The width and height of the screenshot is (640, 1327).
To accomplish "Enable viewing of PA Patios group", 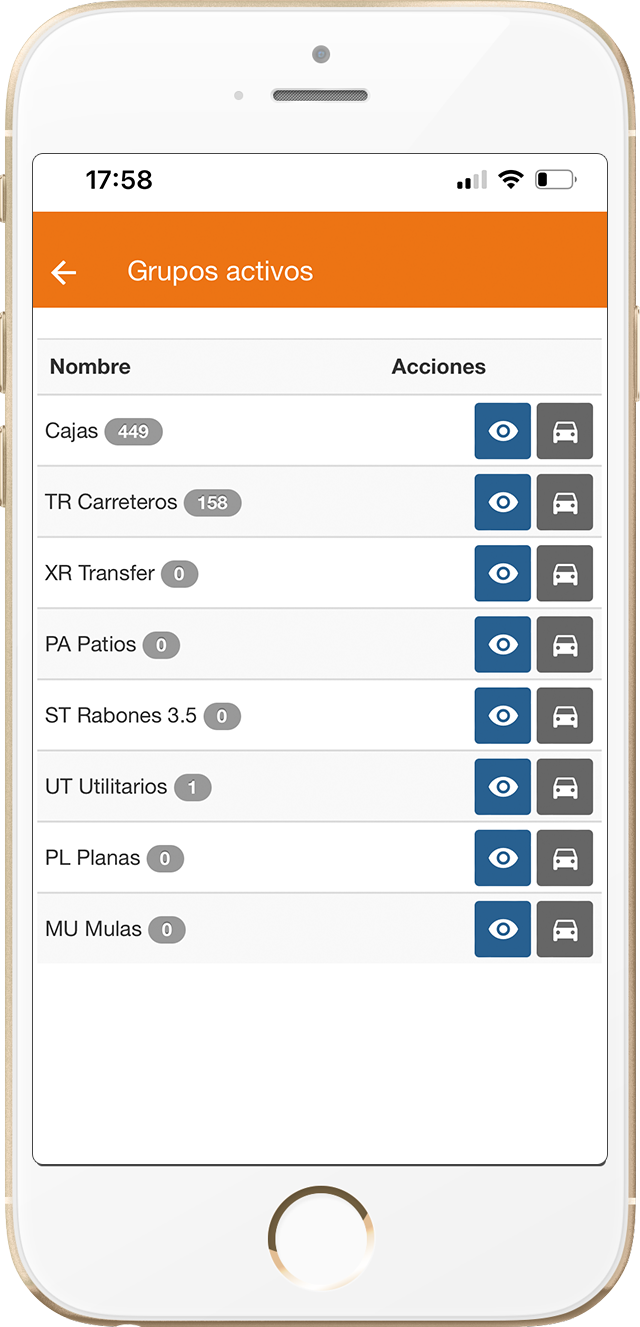I will pyautogui.click(x=502, y=644).
